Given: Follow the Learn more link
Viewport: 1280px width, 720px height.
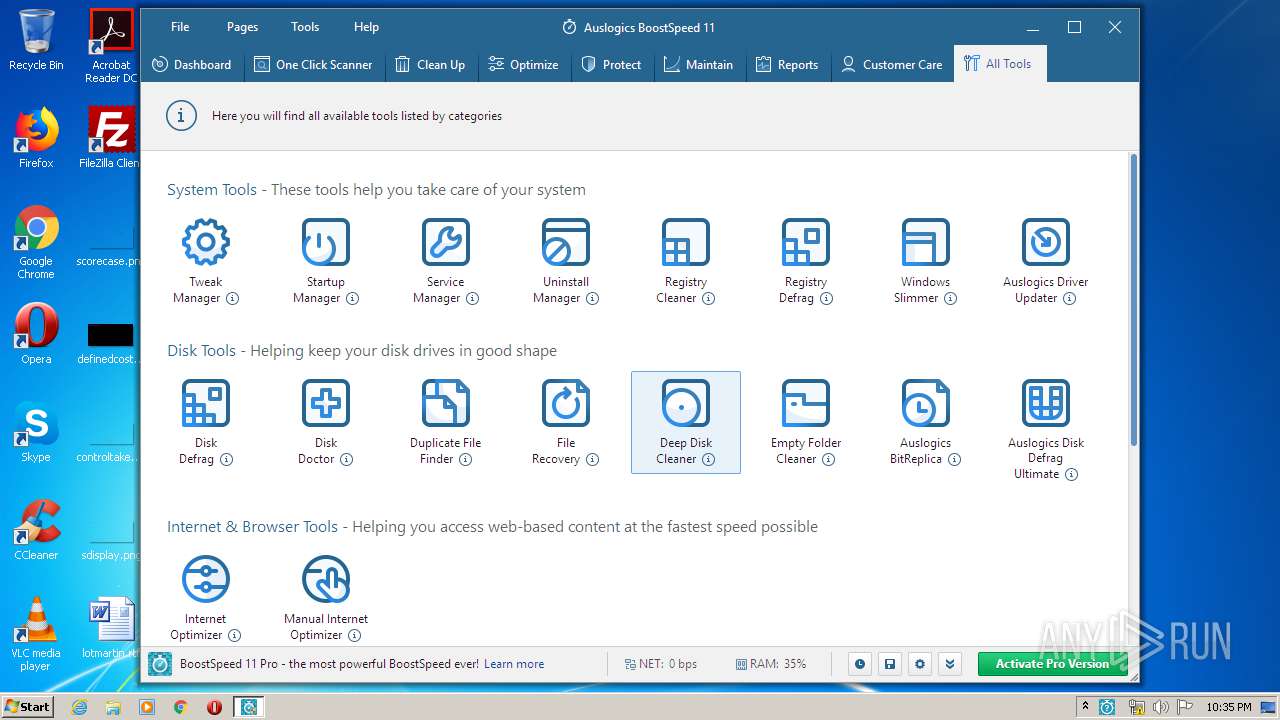Looking at the screenshot, I should (514, 664).
